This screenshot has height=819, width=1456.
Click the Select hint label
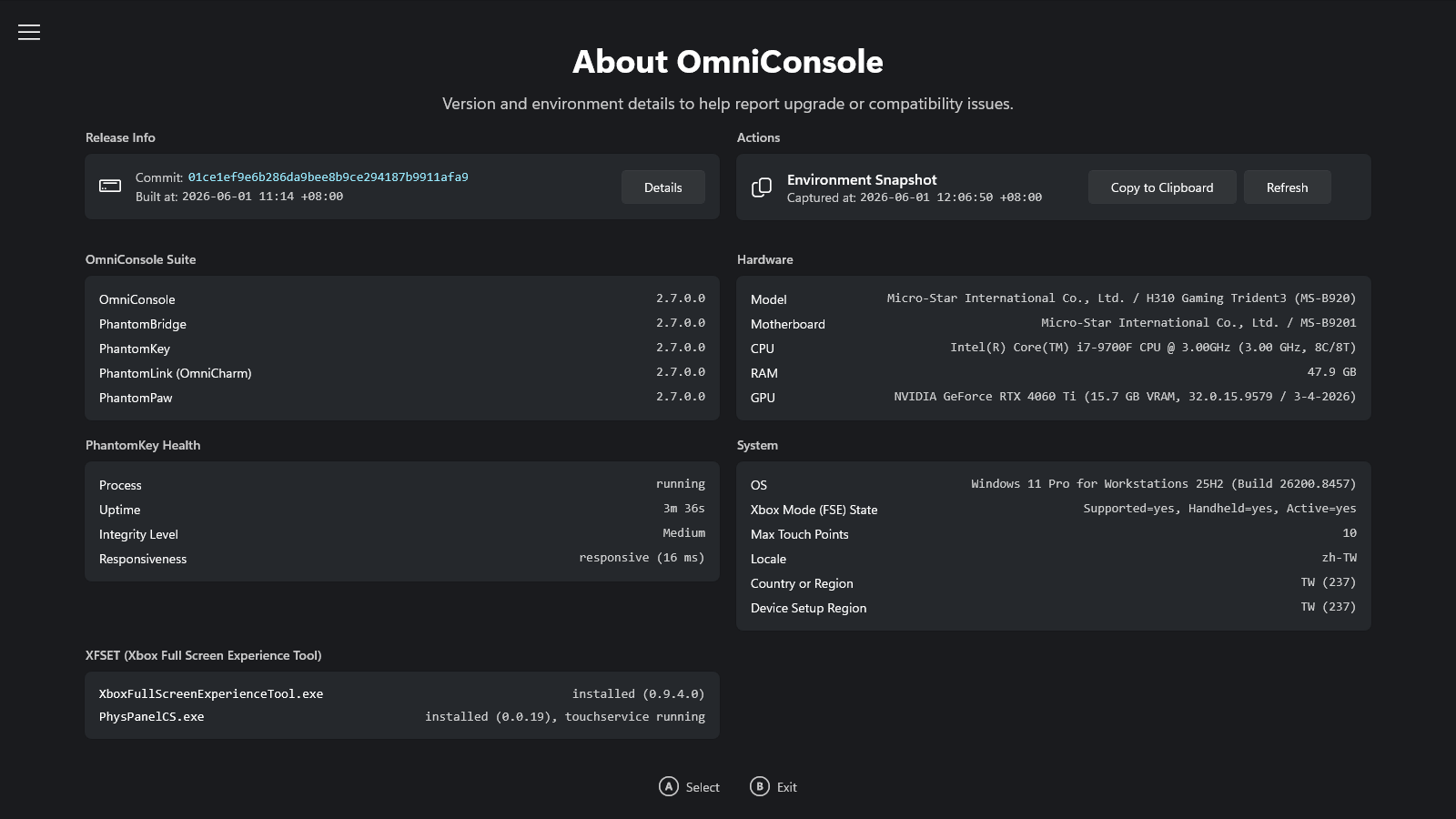(703, 787)
